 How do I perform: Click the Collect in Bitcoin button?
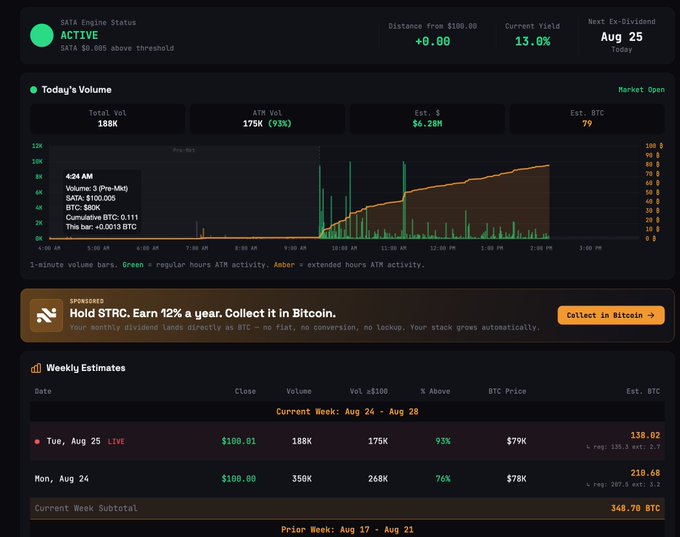pos(611,315)
